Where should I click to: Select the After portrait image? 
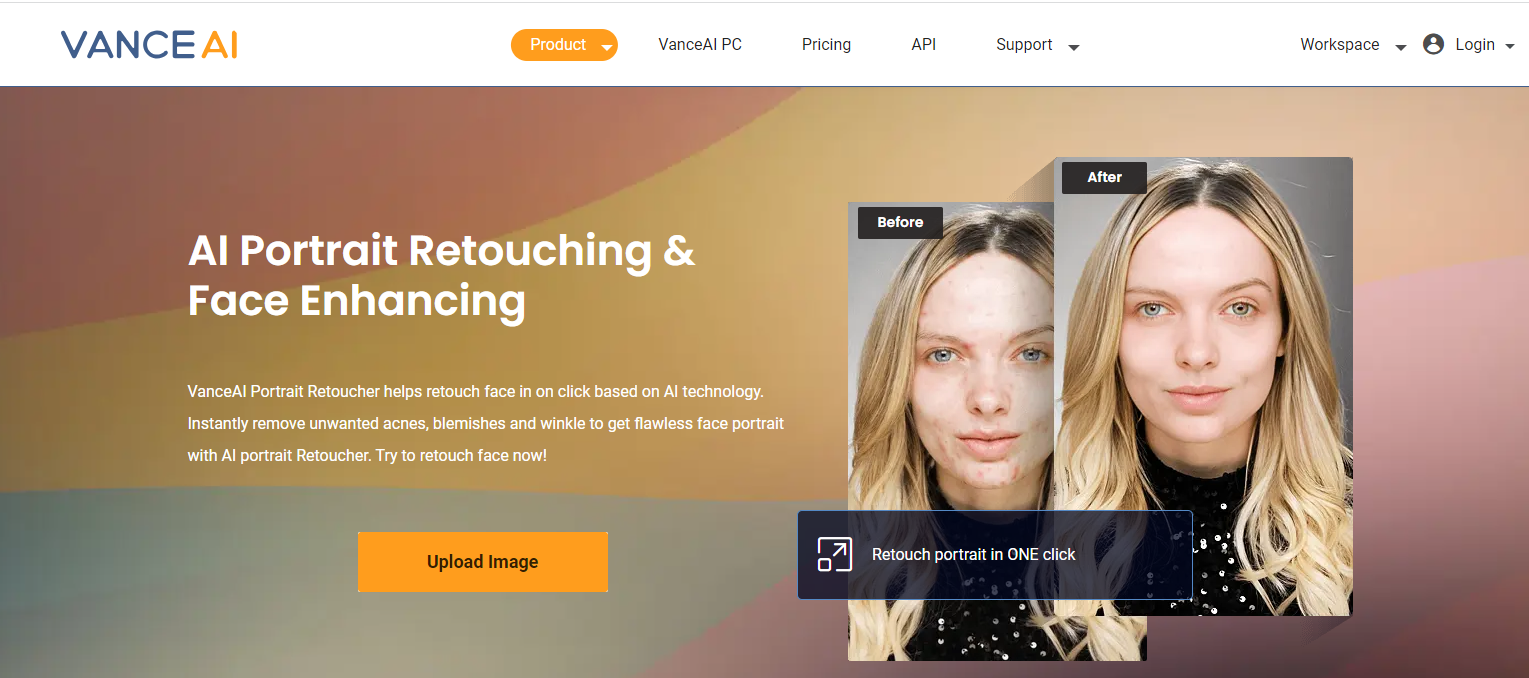tap(1203, 386)
